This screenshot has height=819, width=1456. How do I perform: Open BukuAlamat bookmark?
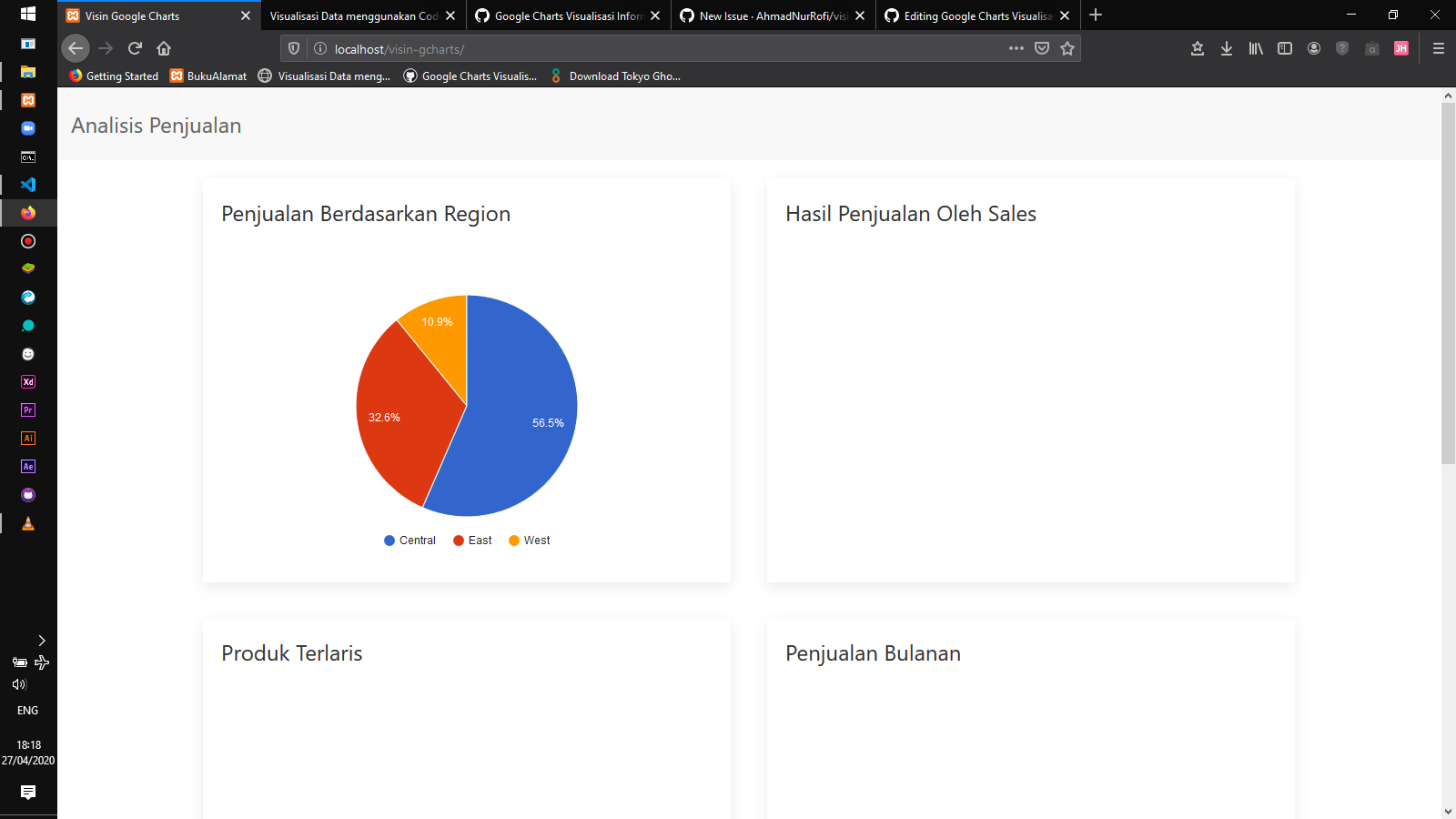[208, 76]
